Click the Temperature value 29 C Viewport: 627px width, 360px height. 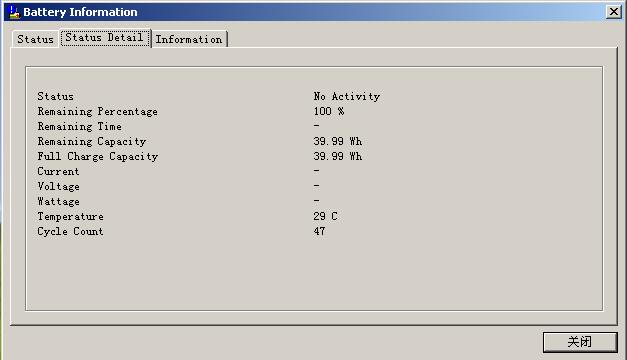click(x=325, y=216)
